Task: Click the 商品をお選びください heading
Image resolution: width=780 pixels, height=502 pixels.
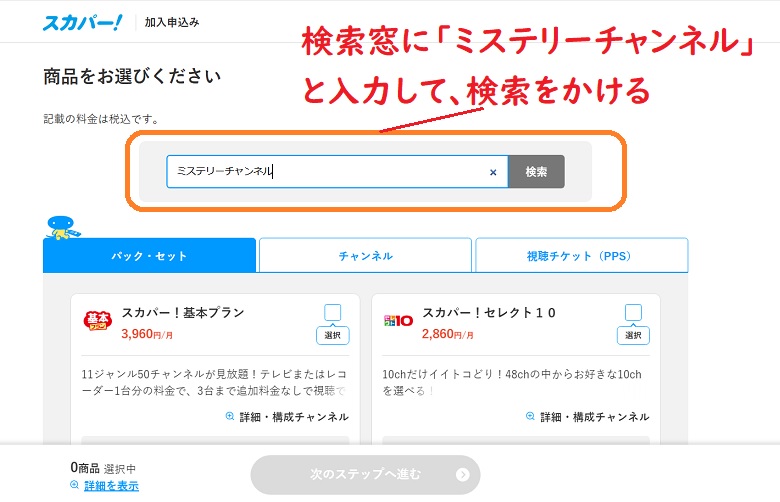Action: [132, 77]
